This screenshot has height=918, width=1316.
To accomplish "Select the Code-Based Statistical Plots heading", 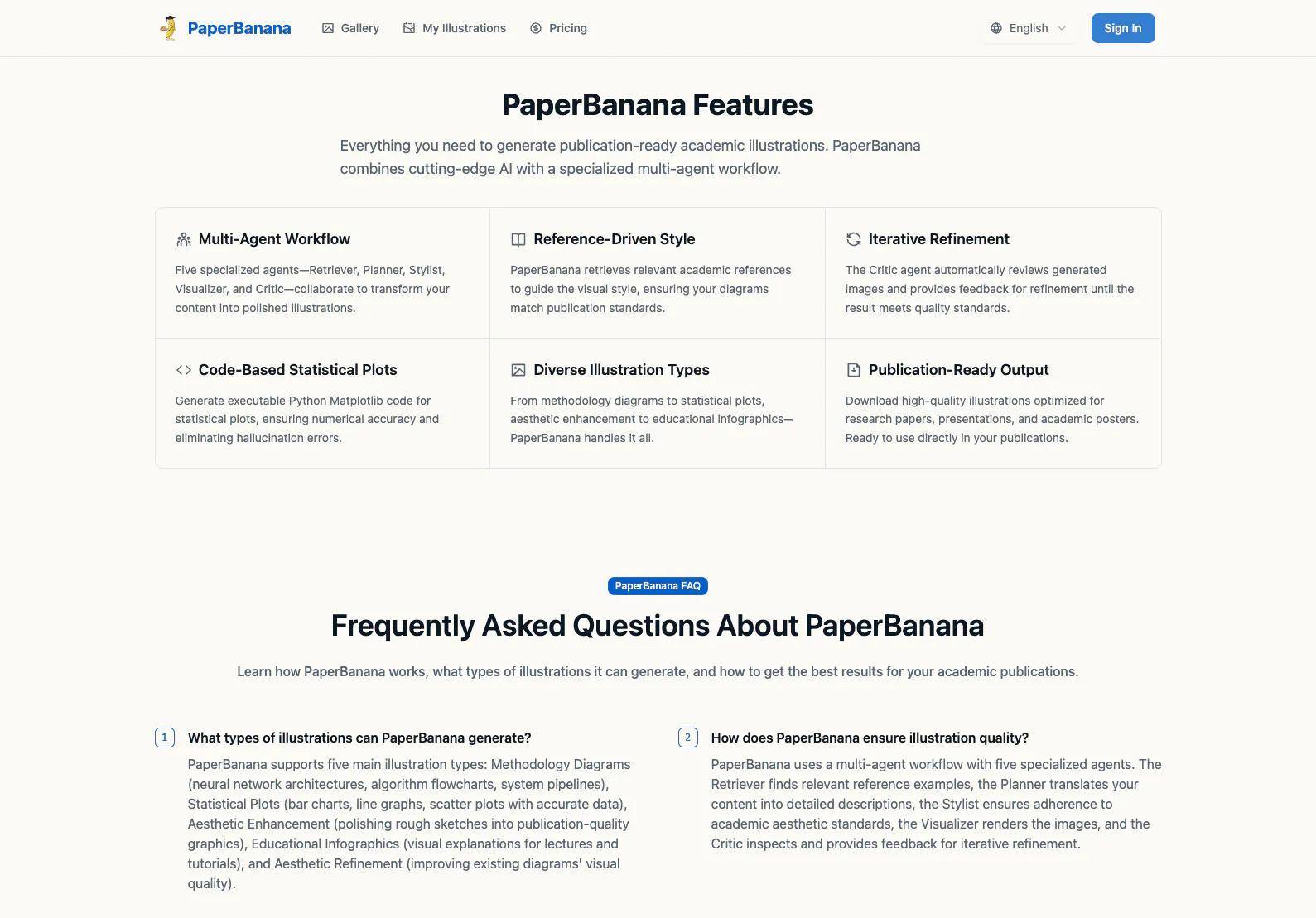I will point(298,370).
